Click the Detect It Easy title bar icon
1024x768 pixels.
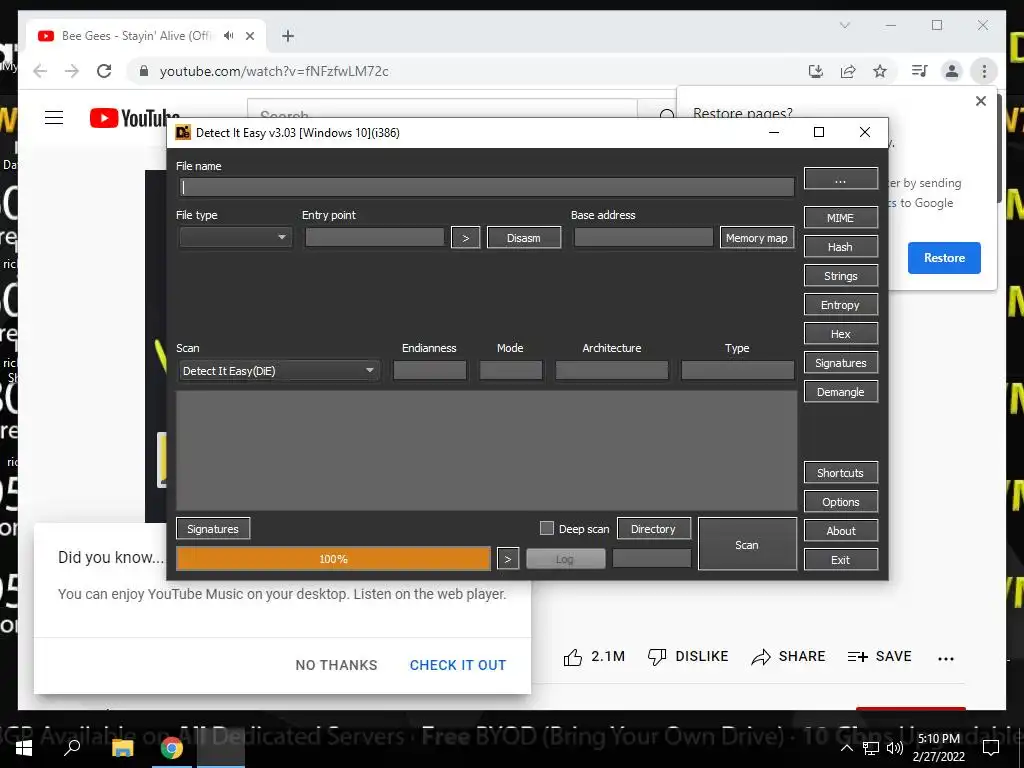[183, 133]
